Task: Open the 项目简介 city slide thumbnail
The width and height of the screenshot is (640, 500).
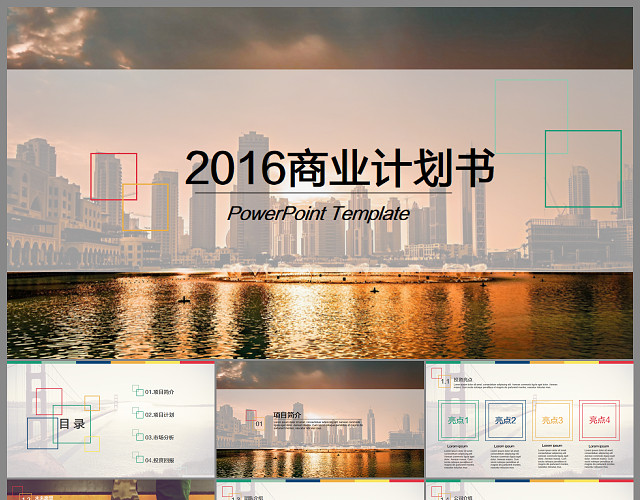Action: tap(320, 419)
